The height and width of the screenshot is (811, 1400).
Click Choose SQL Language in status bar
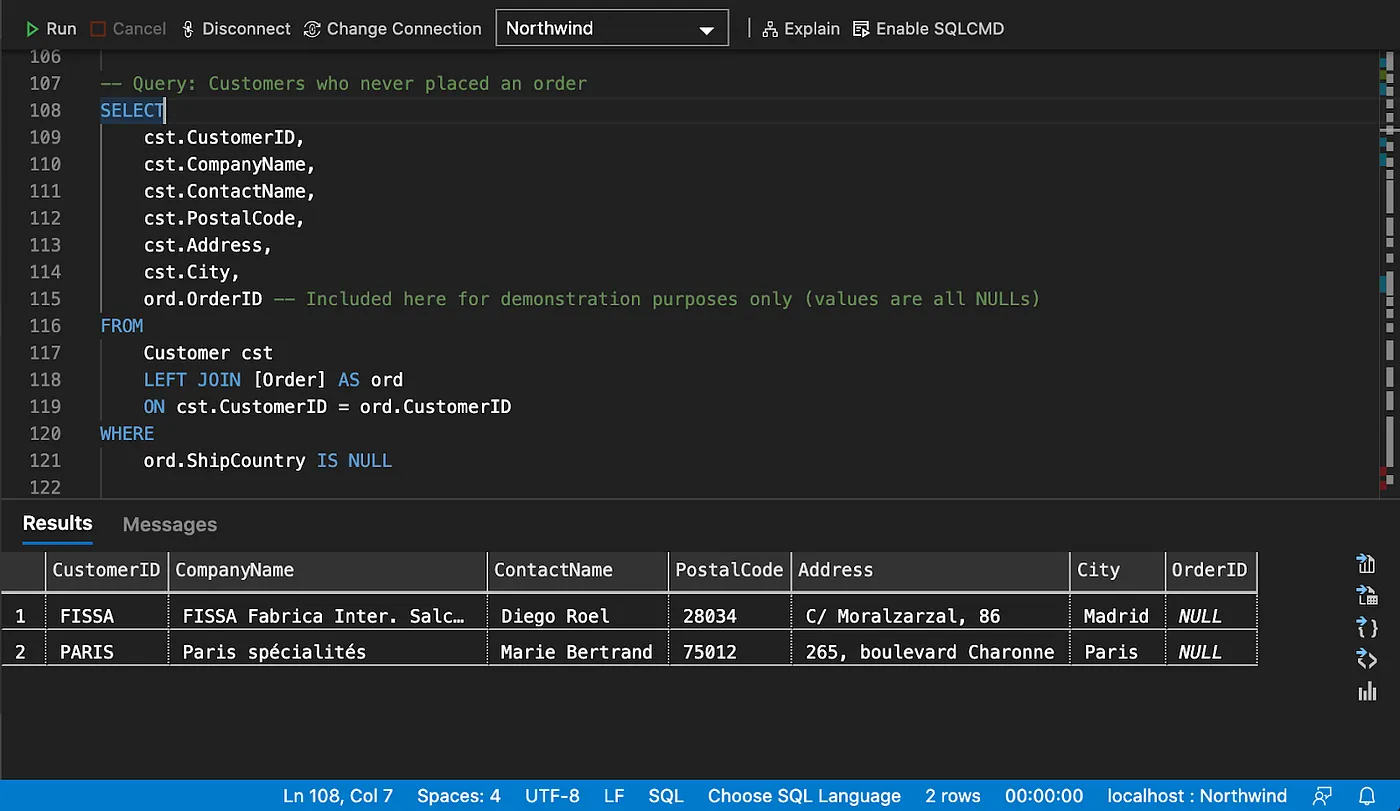[804, 796]
